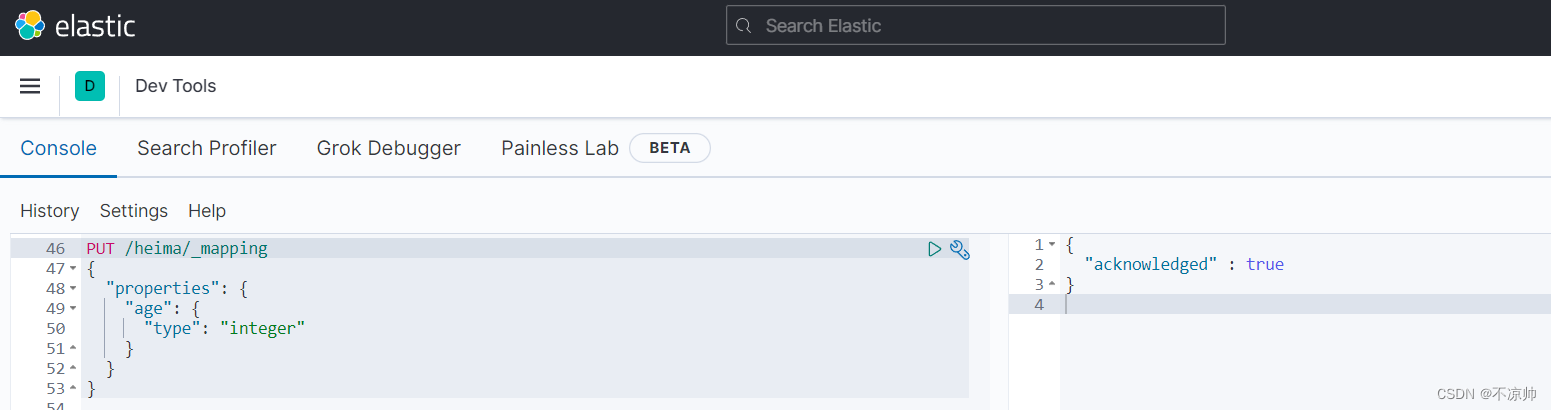The image size is (1551, 410).
Task: Click the green D space avatar
Action: (90, 86)
